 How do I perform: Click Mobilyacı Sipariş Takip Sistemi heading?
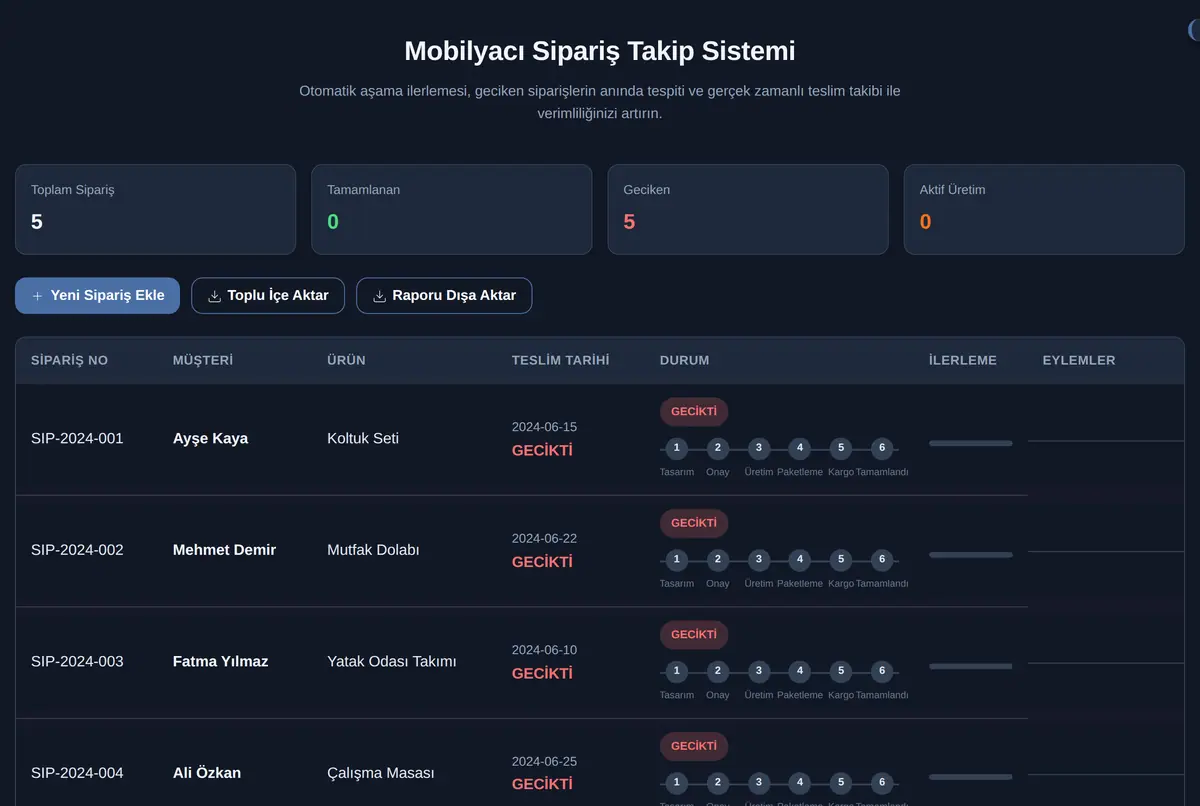pos(600,51)
